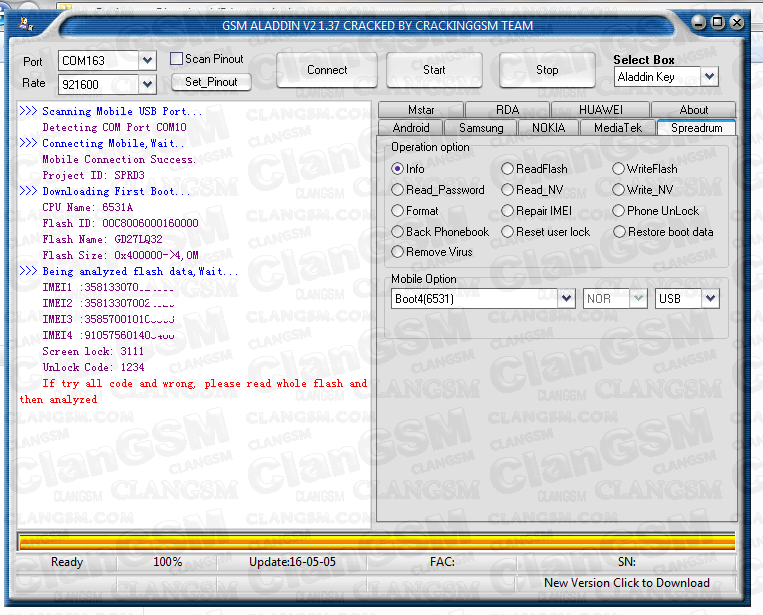Click the Port COM163 text field
The image size is (763, 615).
98,61
